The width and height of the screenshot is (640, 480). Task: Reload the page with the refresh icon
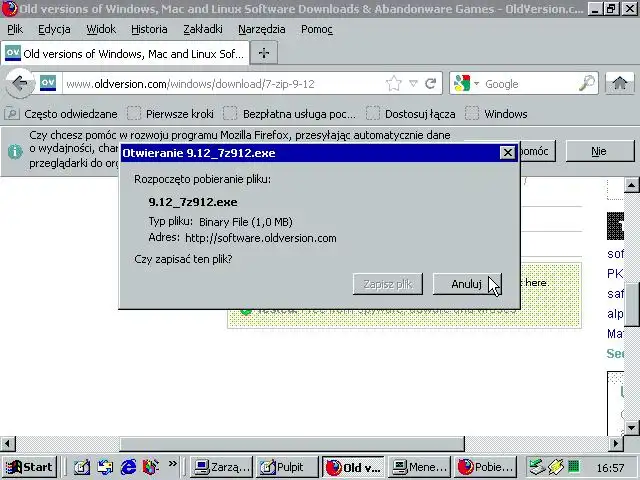431,84
